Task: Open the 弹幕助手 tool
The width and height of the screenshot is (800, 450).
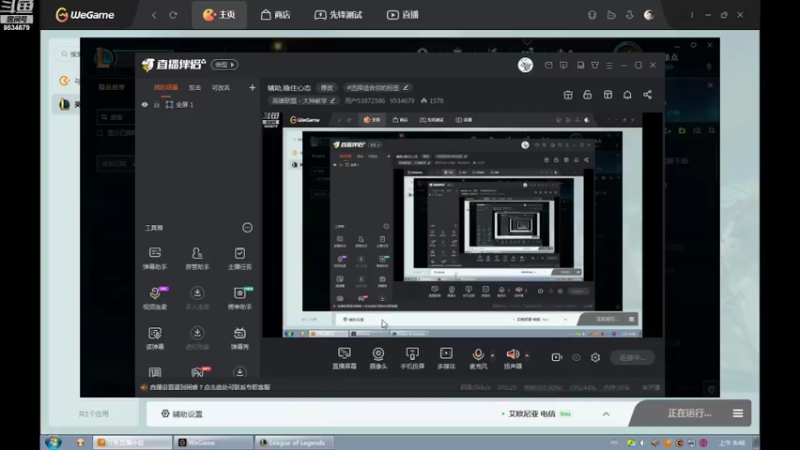Action: (x=155, y=258)
